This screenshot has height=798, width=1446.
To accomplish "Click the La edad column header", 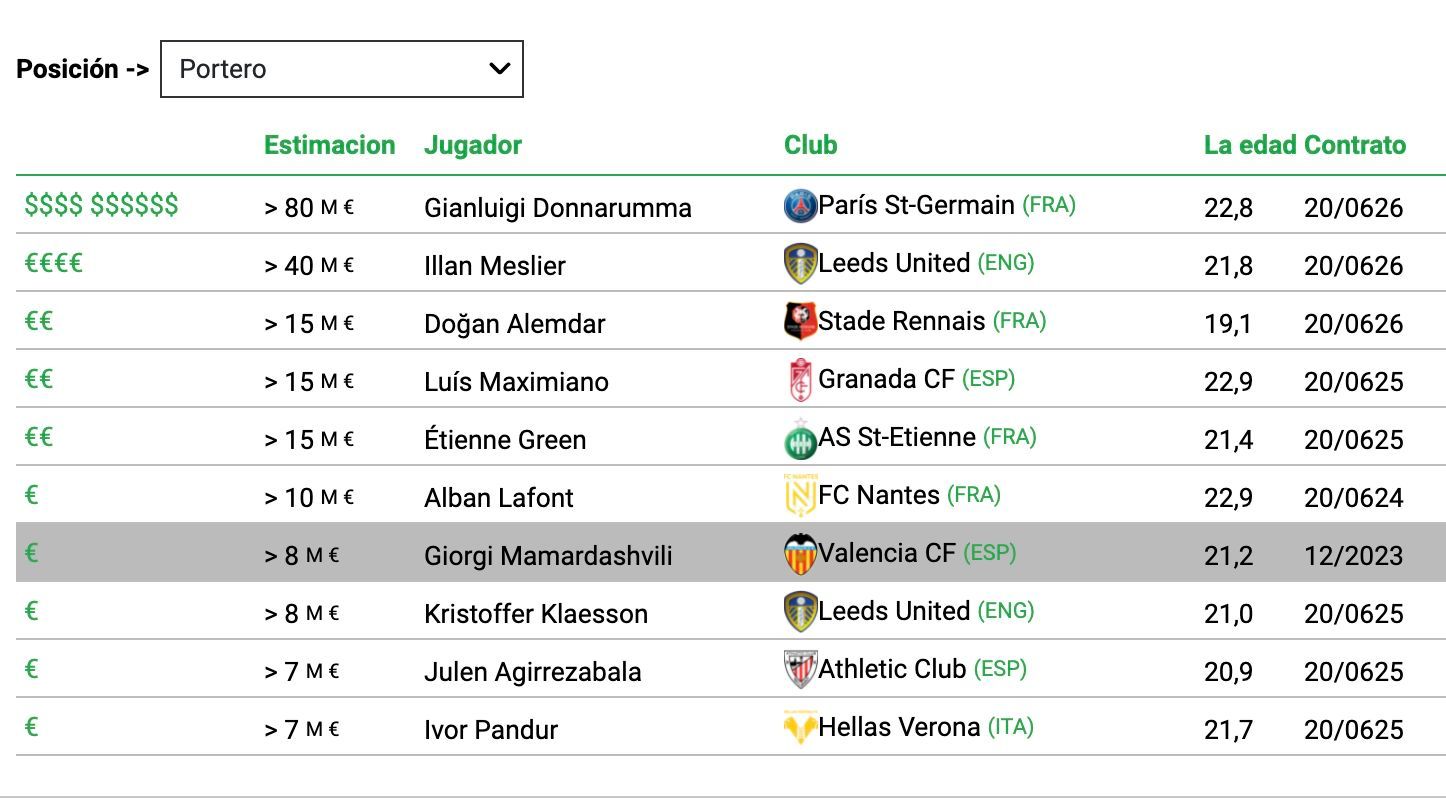I will pos(1250,145).
